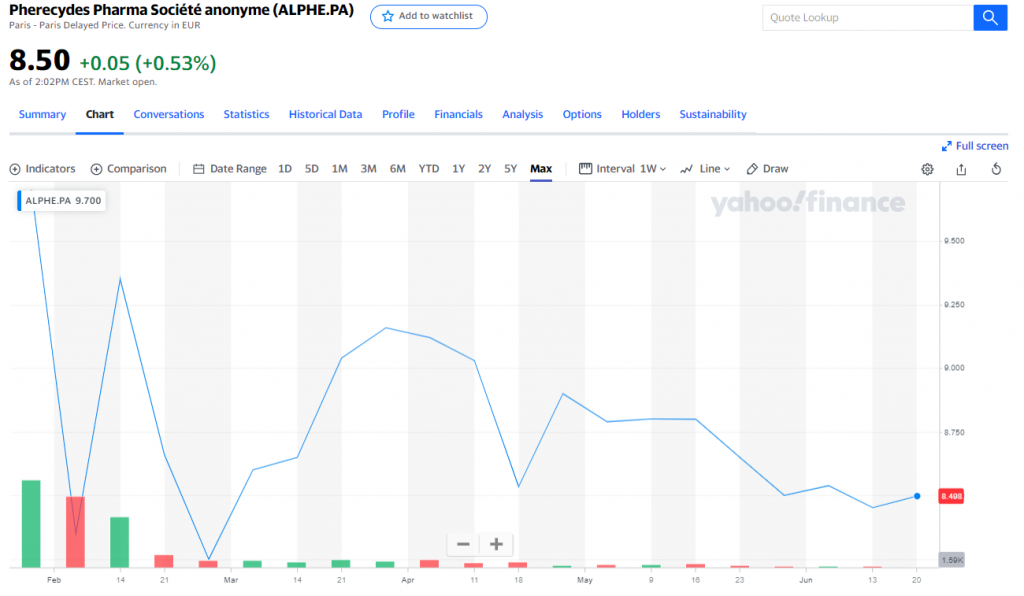Zoom out with the minus button

pyautogui.click(x=463, y=544)
